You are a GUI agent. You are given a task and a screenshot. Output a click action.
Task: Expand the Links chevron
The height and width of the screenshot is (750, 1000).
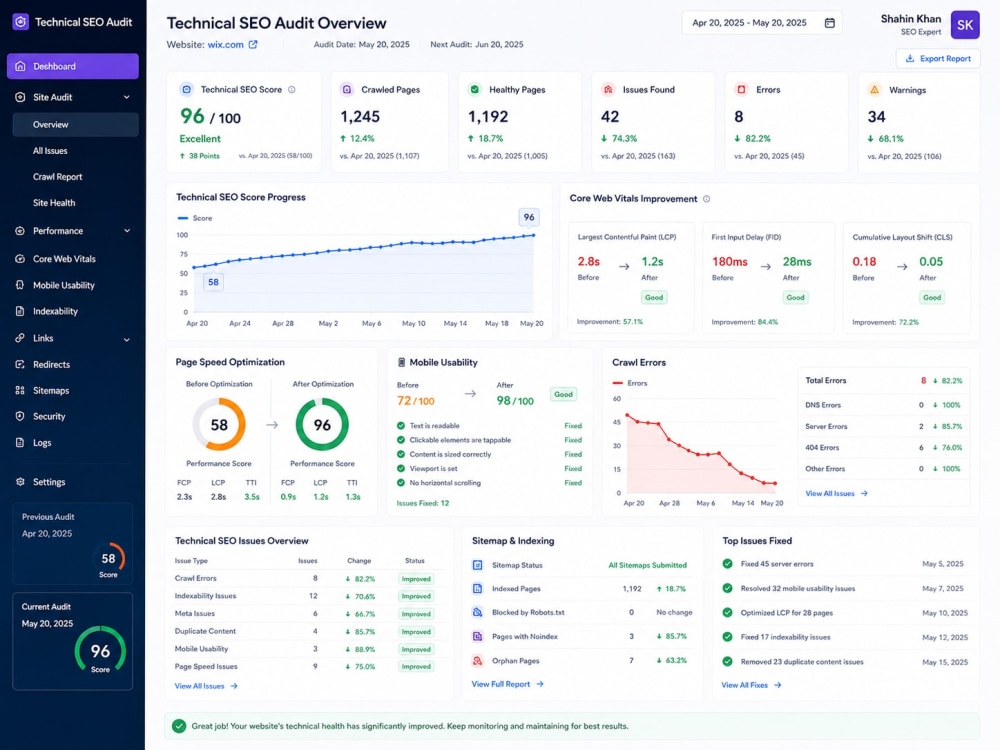pyautogui.click(x=126, y=339)
